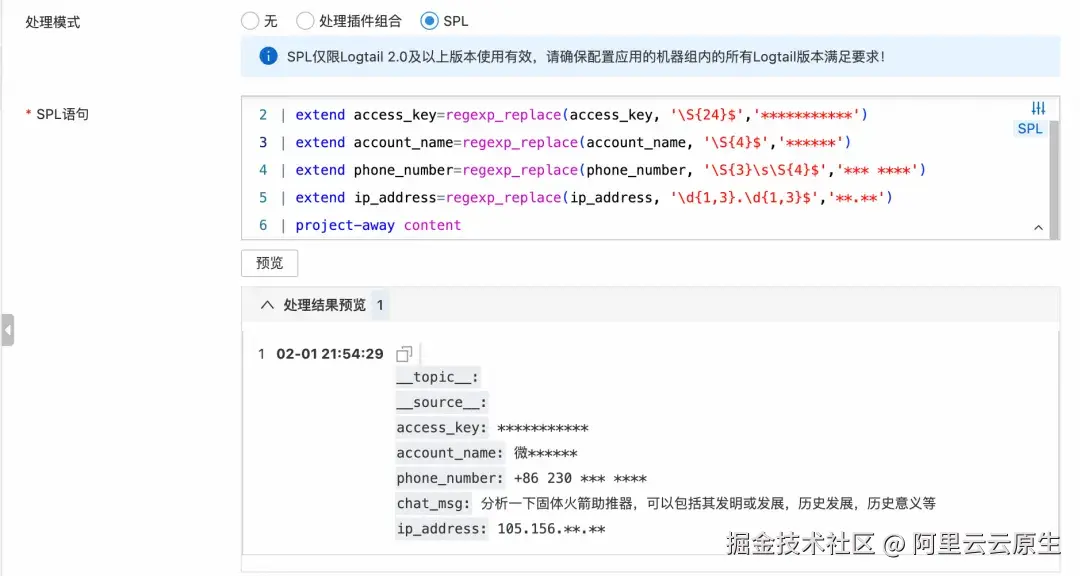
Task: Collapse the SPL editor with its bottom chevron
Action: [x=1039, y=229]
